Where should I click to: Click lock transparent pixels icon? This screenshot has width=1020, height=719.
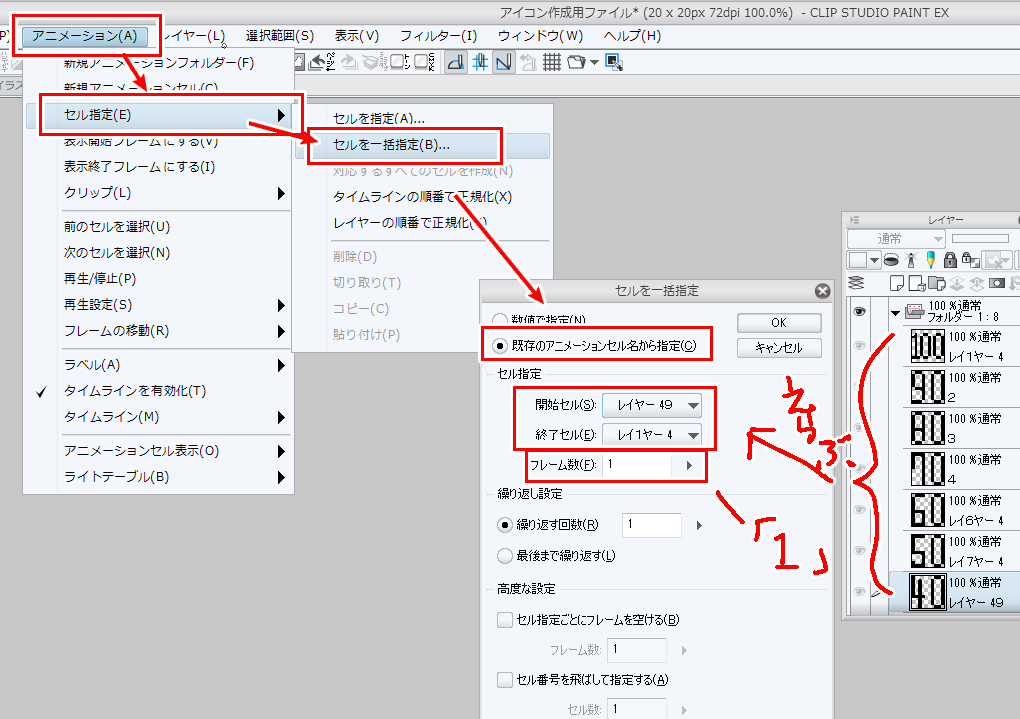(x=971, y=260)
